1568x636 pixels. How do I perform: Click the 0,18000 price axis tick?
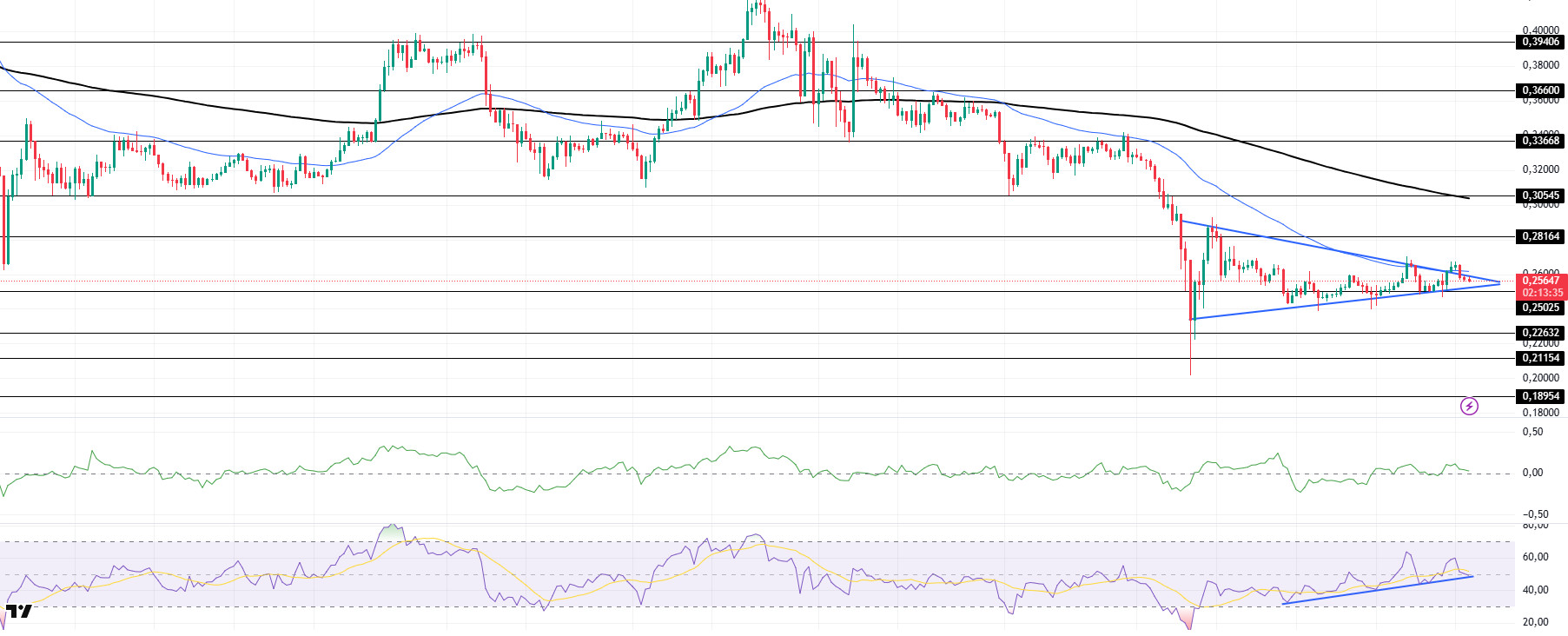(x=1541, y=413)
